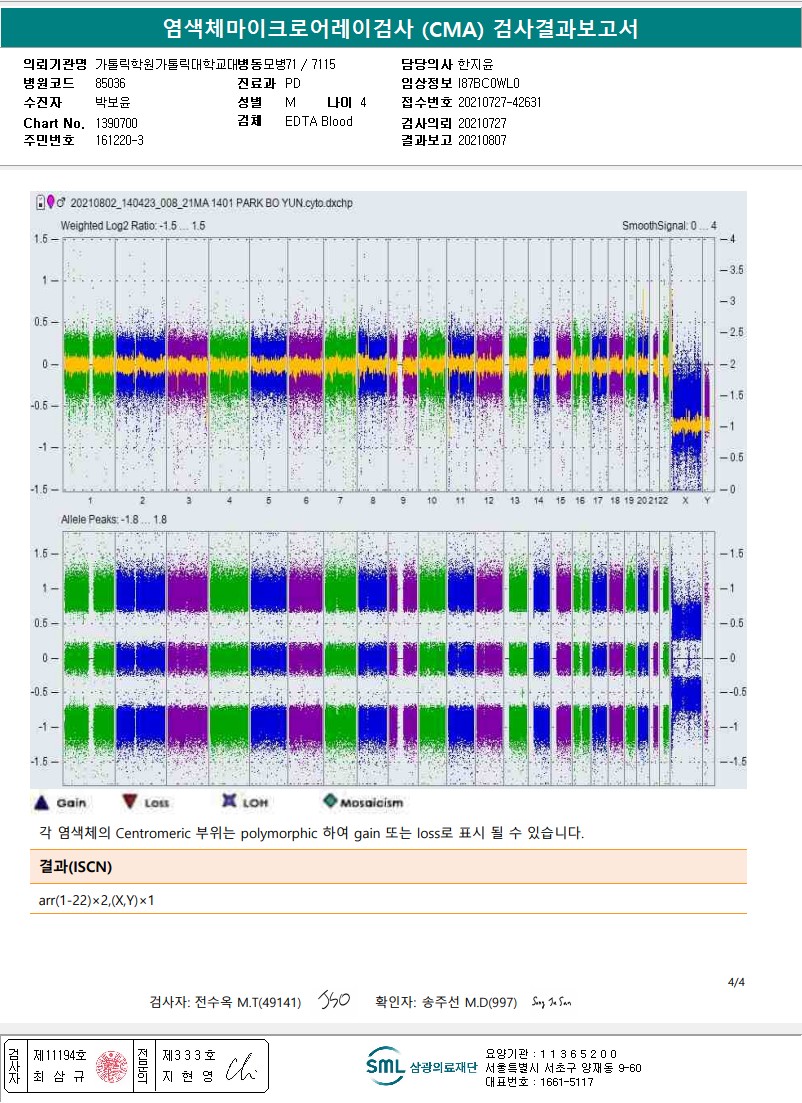Click the red Loss triangle legend icon
The height and width of the screenshot is (1103, 802).
(129, 801)
